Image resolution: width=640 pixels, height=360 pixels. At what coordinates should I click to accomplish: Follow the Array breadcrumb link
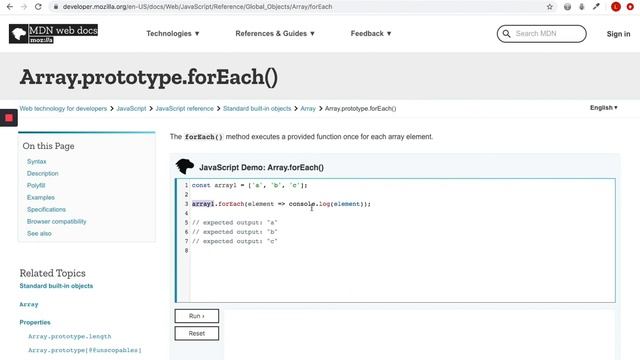[x=308, y=109]
